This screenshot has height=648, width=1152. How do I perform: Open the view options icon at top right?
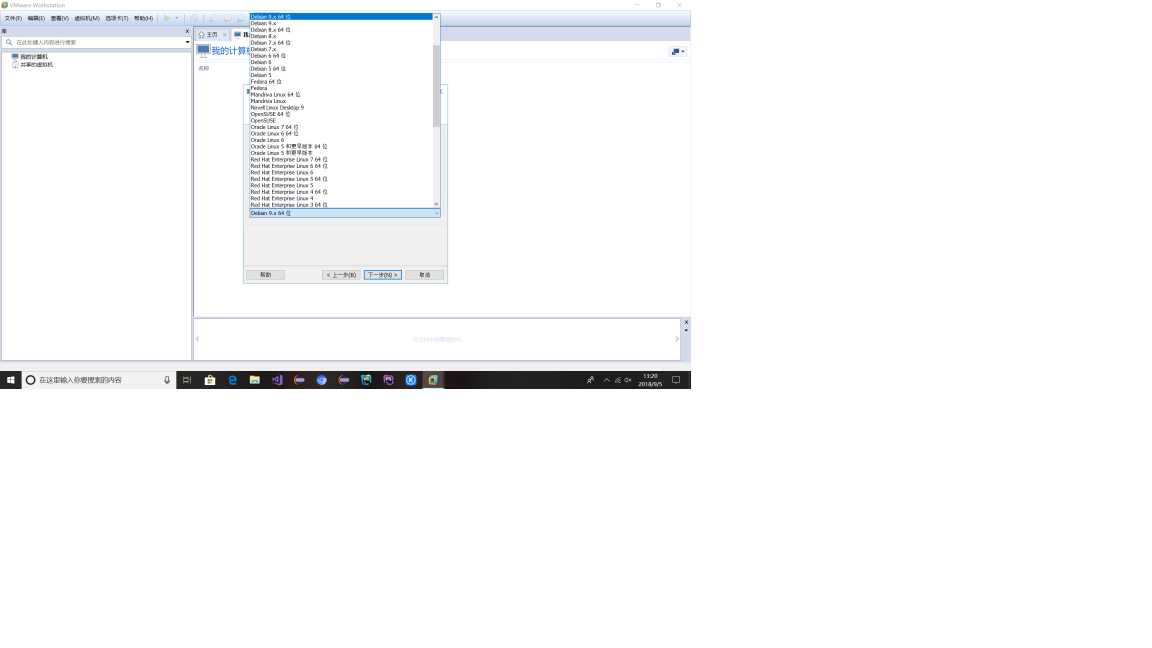(677, 51)
